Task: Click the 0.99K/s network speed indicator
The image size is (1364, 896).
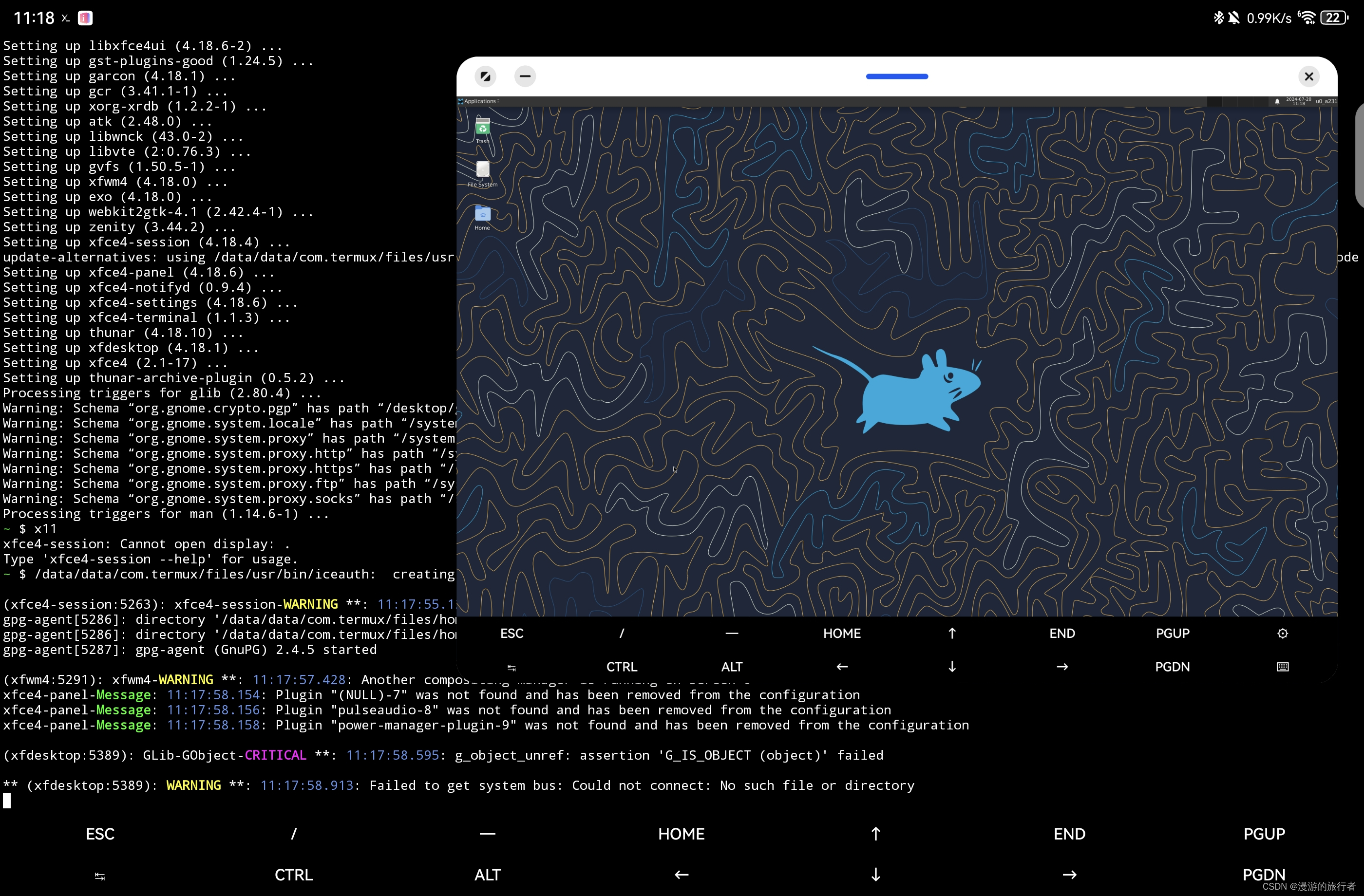Action: tap(1269, 19)
